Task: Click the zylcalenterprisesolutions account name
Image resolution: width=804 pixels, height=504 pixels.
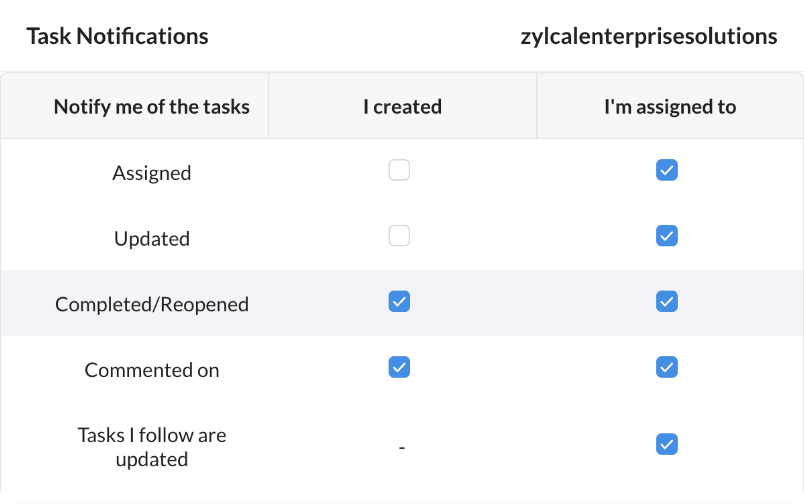Action: (649, 37)
